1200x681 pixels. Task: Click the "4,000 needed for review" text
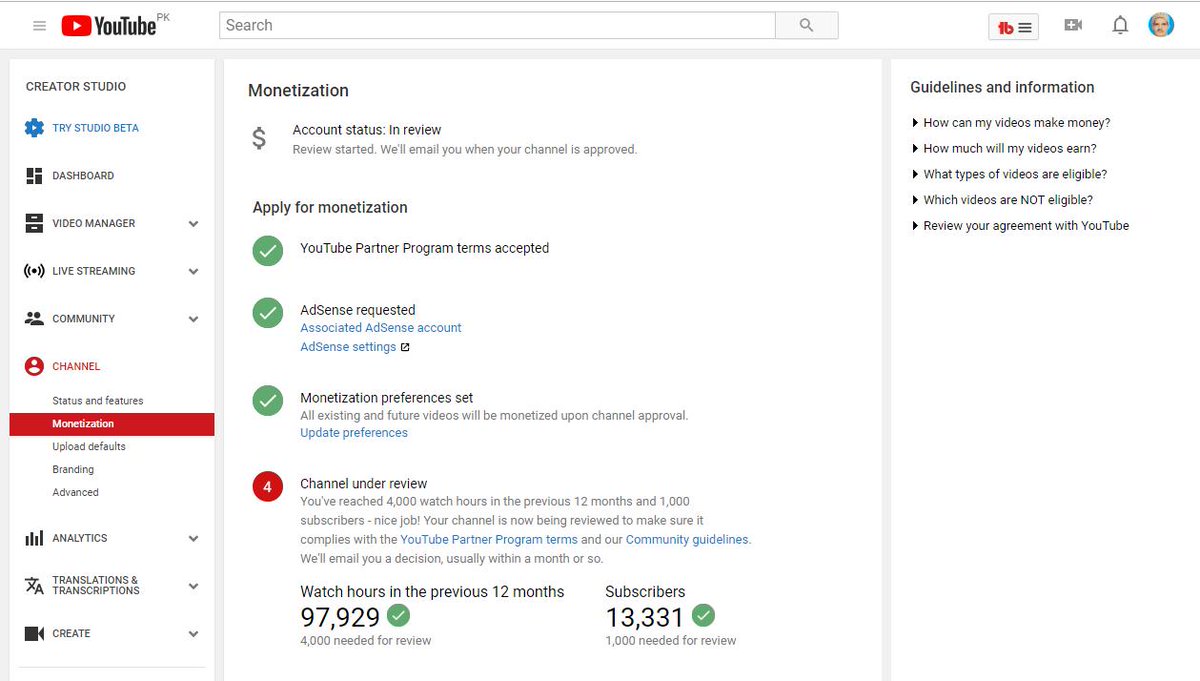pyautogui.click(x=366, y=641)
